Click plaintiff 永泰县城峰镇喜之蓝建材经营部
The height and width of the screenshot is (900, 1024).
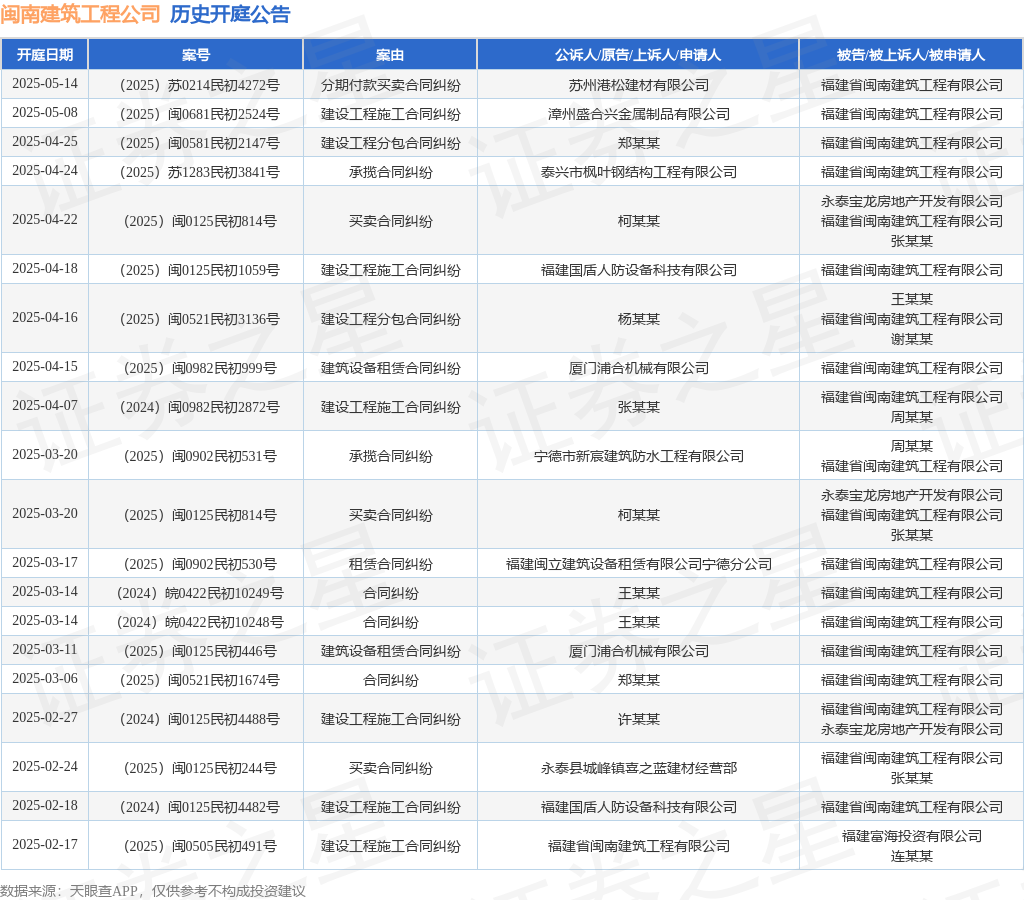click(x=639, y=768)
